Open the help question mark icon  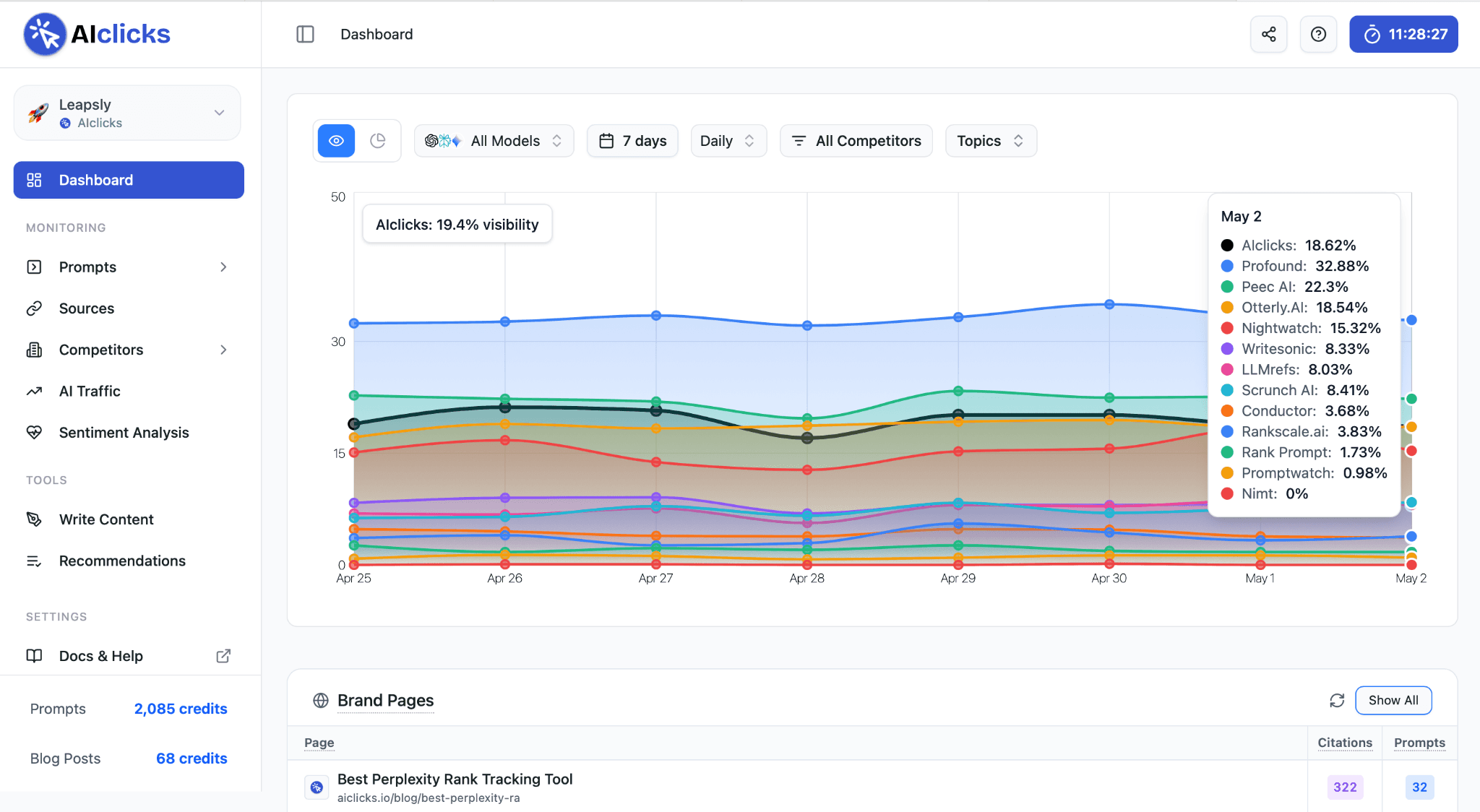(x=1318, y=34)
